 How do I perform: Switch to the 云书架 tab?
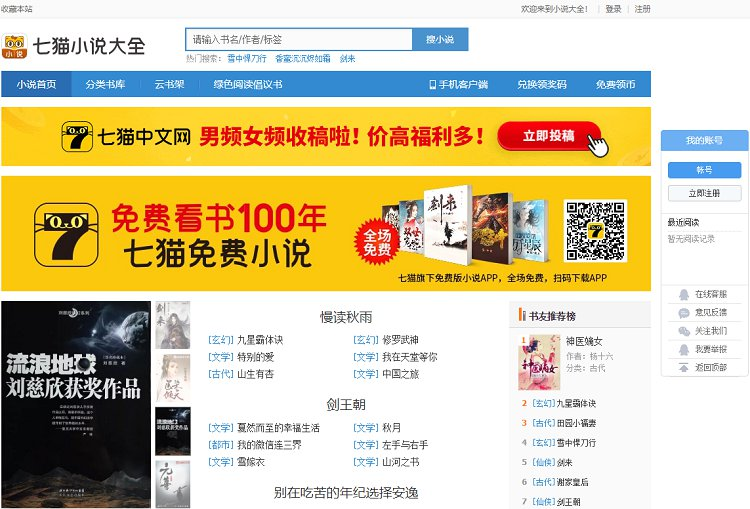click(x=169, y=85)
